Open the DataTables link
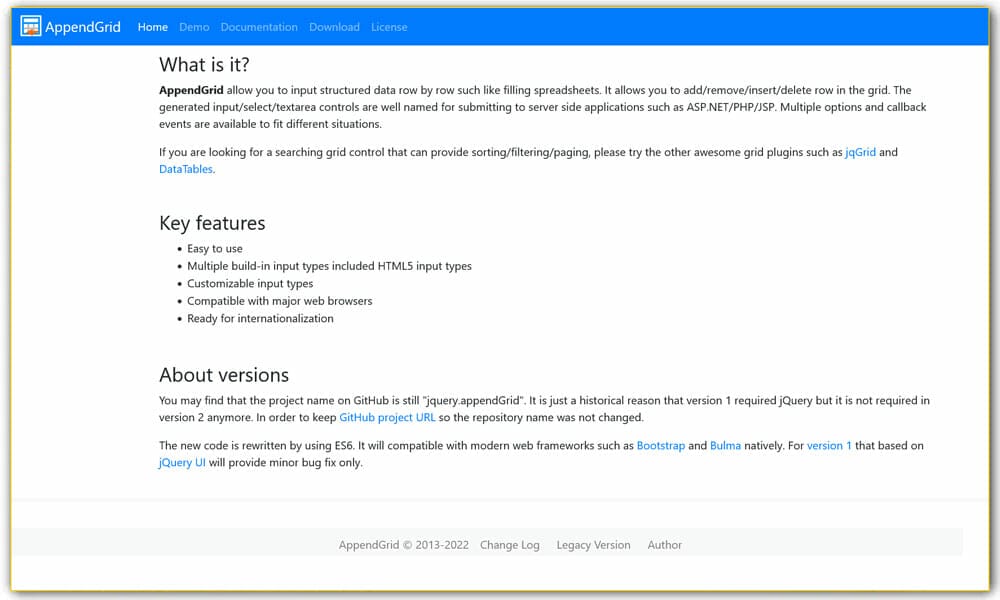 [x=185, y=170]
